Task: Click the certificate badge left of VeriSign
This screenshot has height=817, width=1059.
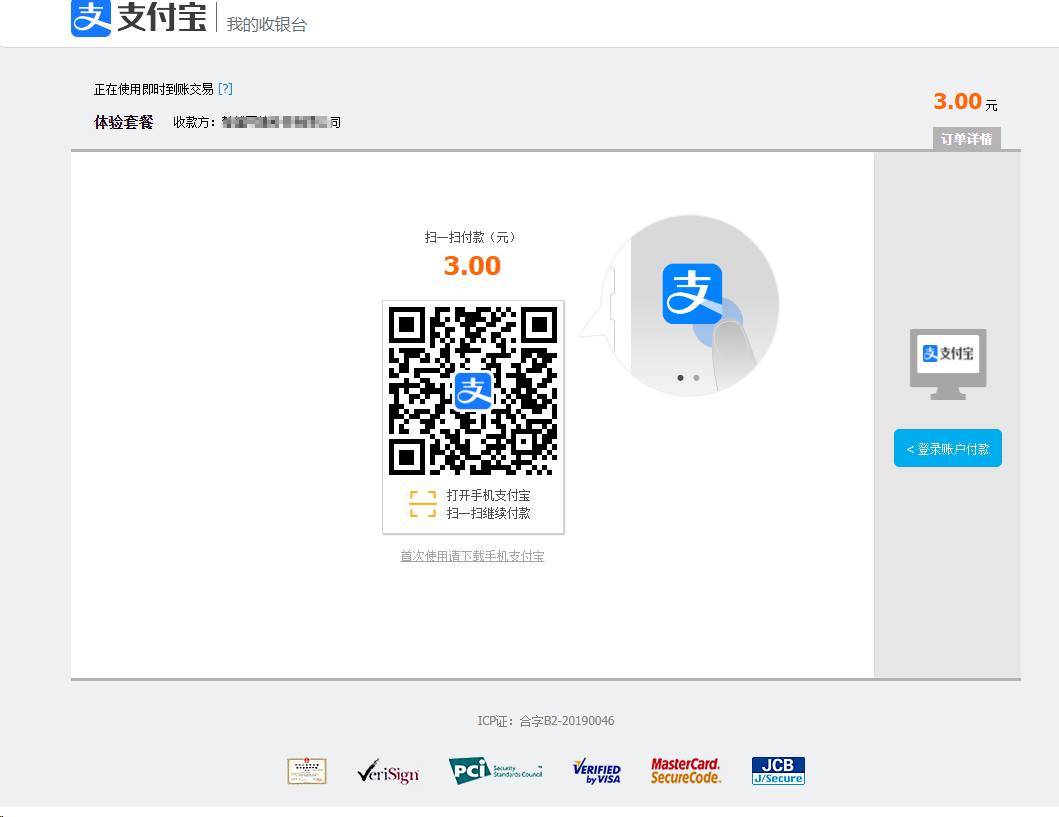Action: pyautogui.click(x=307, y=771)
